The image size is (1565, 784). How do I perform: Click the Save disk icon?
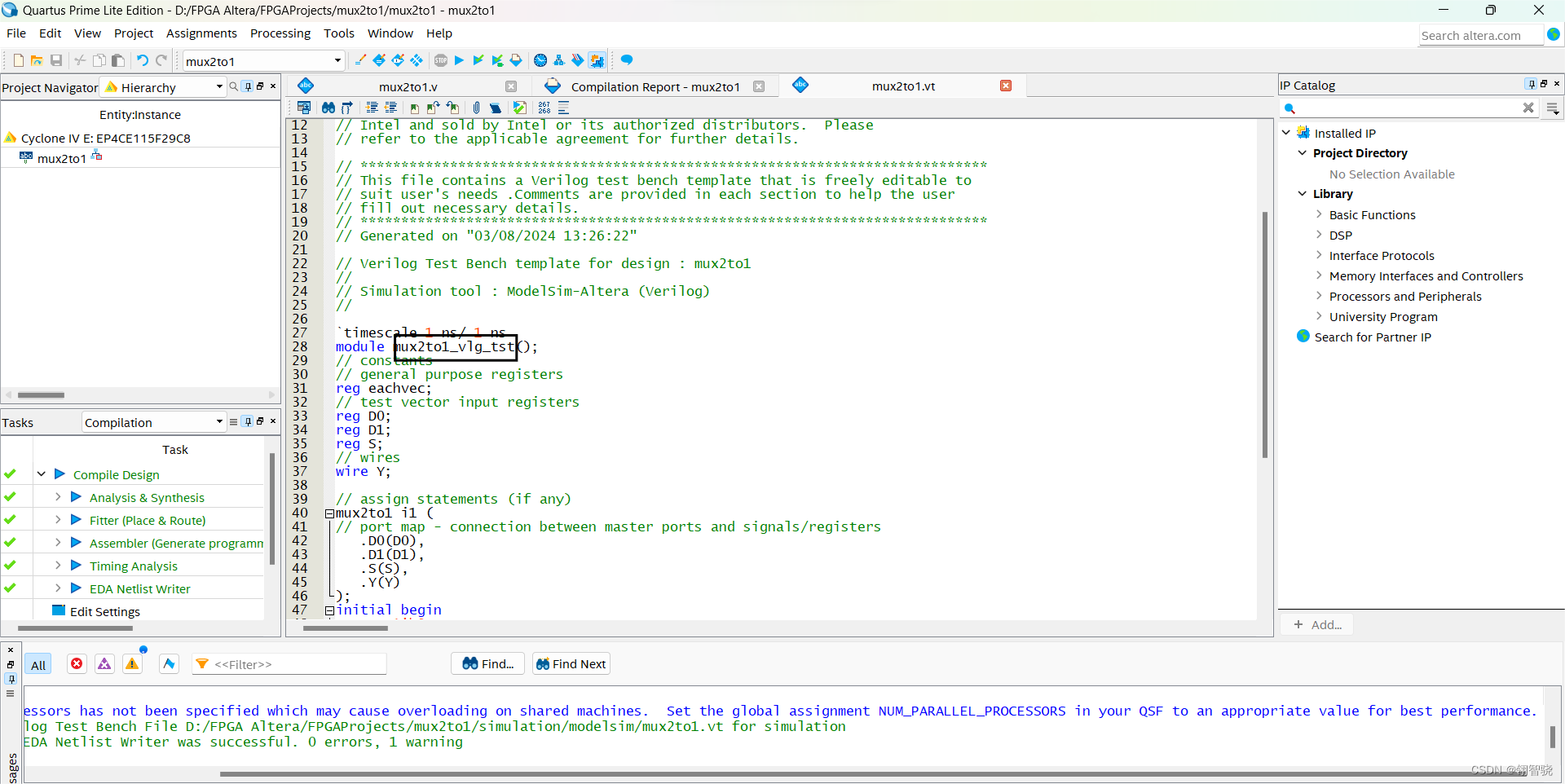point(56,60)
